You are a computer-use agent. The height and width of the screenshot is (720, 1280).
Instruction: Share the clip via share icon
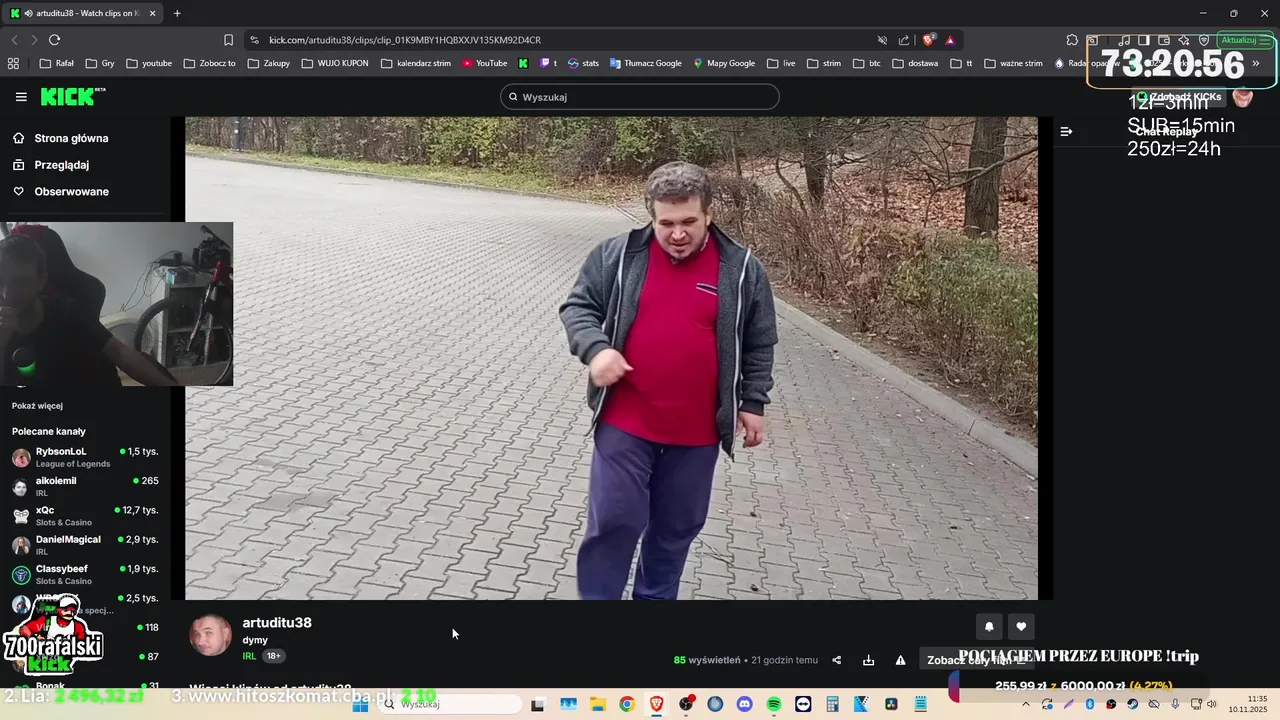pos(837,660)
